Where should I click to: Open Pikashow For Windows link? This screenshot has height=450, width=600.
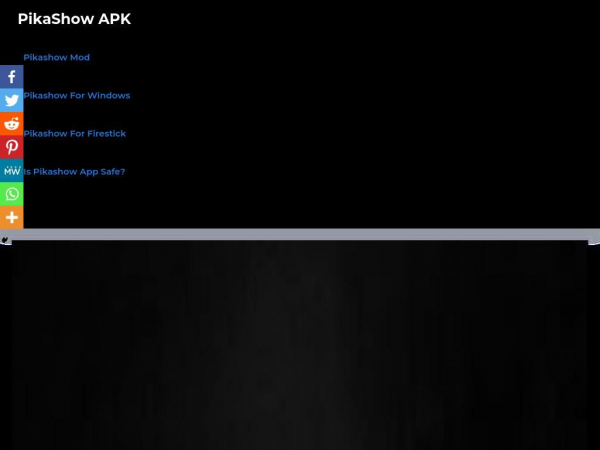tap(77, 95)
